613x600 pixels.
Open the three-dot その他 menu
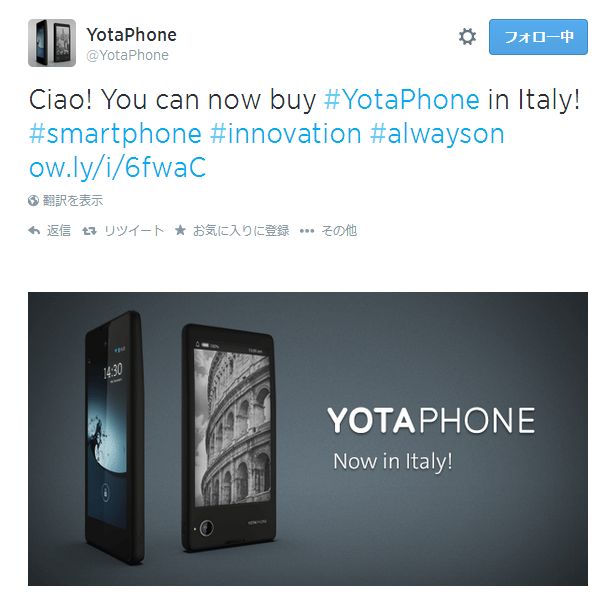[307, 231]
